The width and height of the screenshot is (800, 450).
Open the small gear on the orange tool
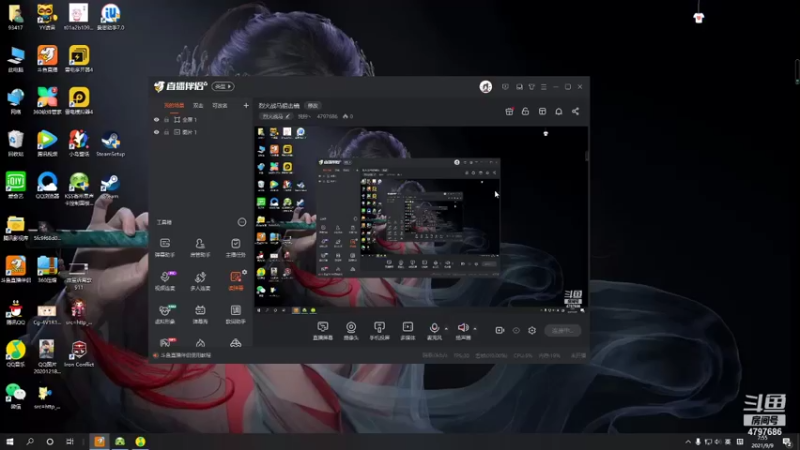pos(245,272)
